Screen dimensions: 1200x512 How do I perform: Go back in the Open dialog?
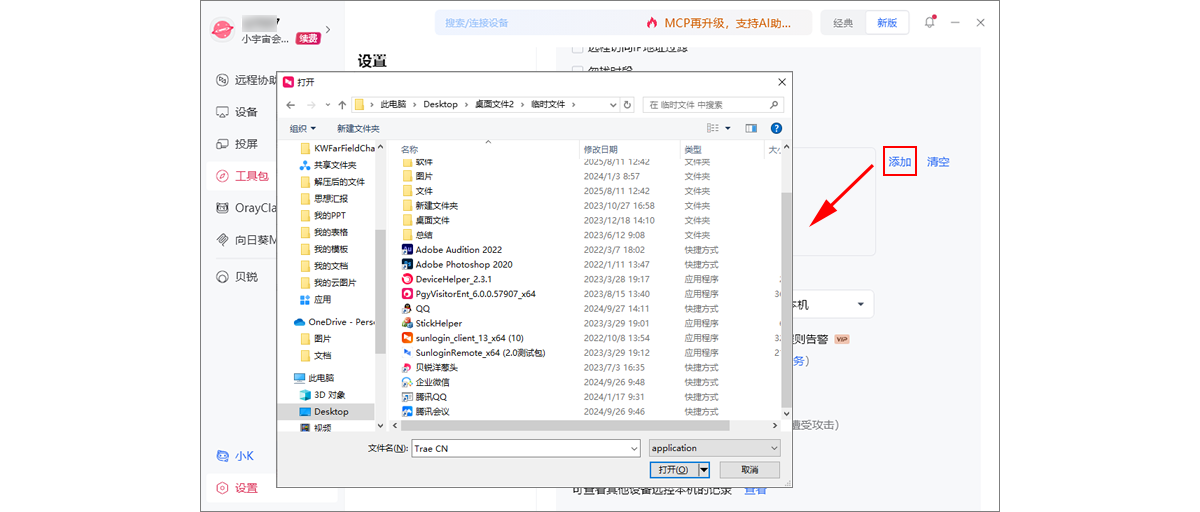click(291, 104)
